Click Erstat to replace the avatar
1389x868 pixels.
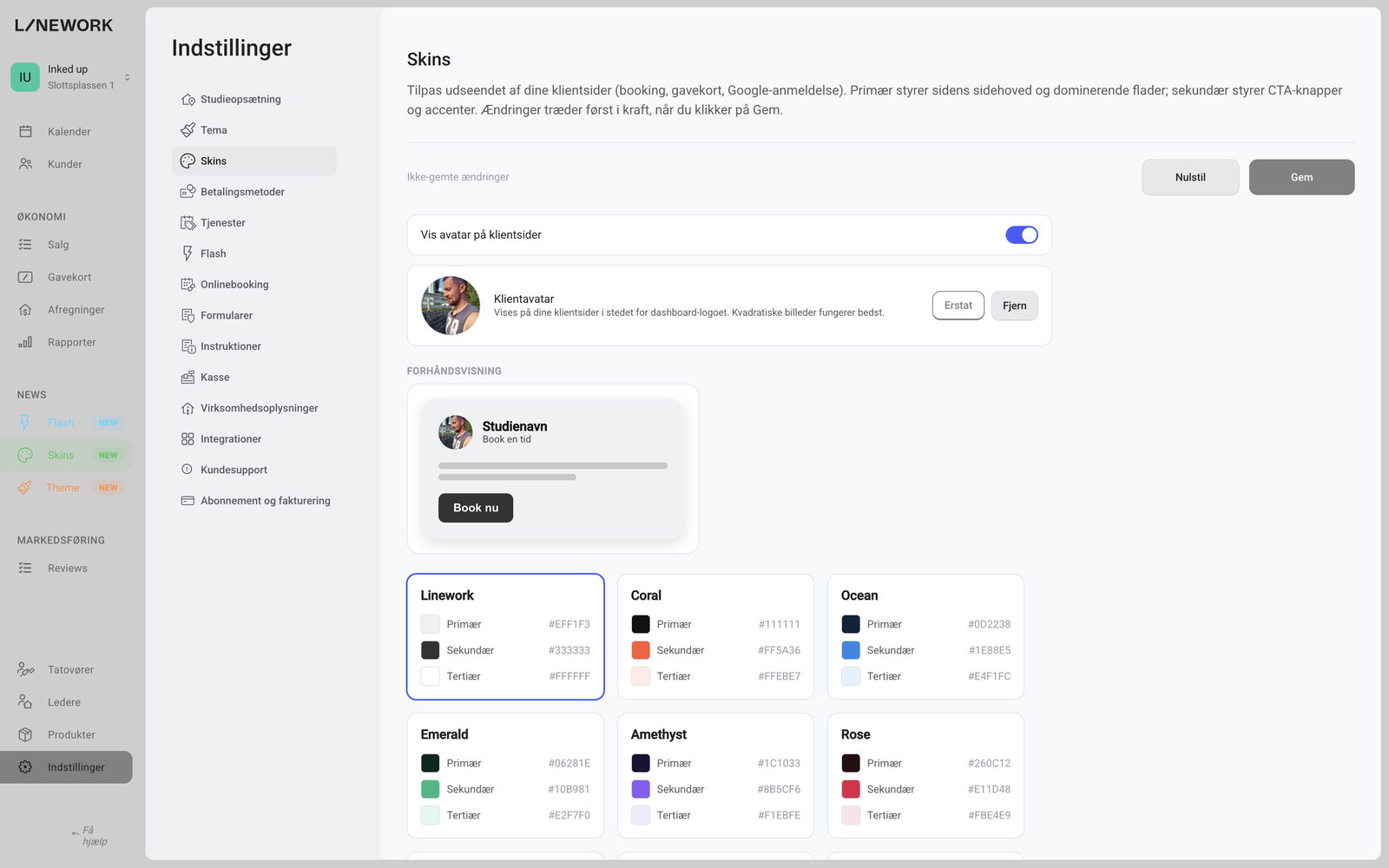click(958, 306)
